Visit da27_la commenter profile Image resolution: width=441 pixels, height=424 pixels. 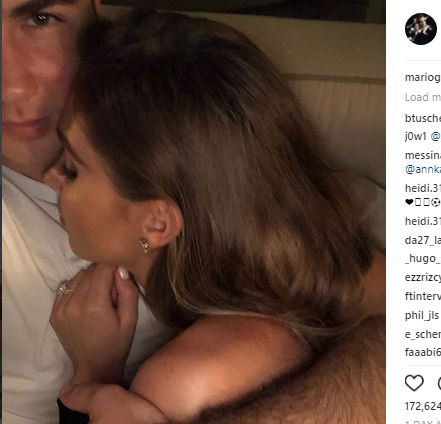[x=423, y=240]
